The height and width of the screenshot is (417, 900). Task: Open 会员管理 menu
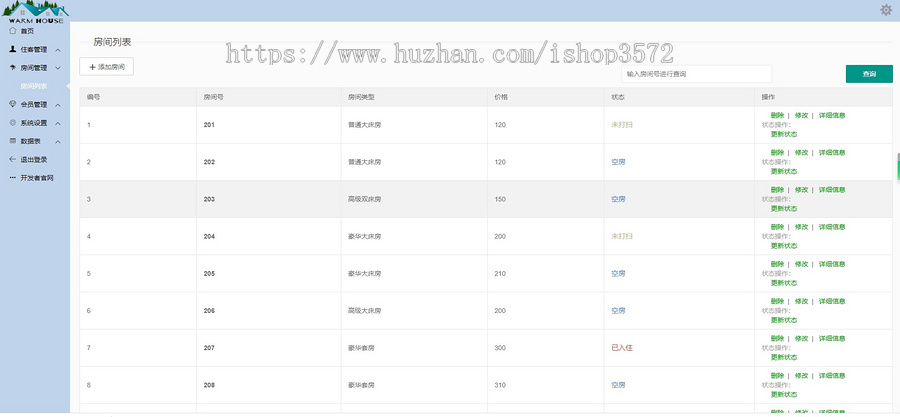click(34, 104)
